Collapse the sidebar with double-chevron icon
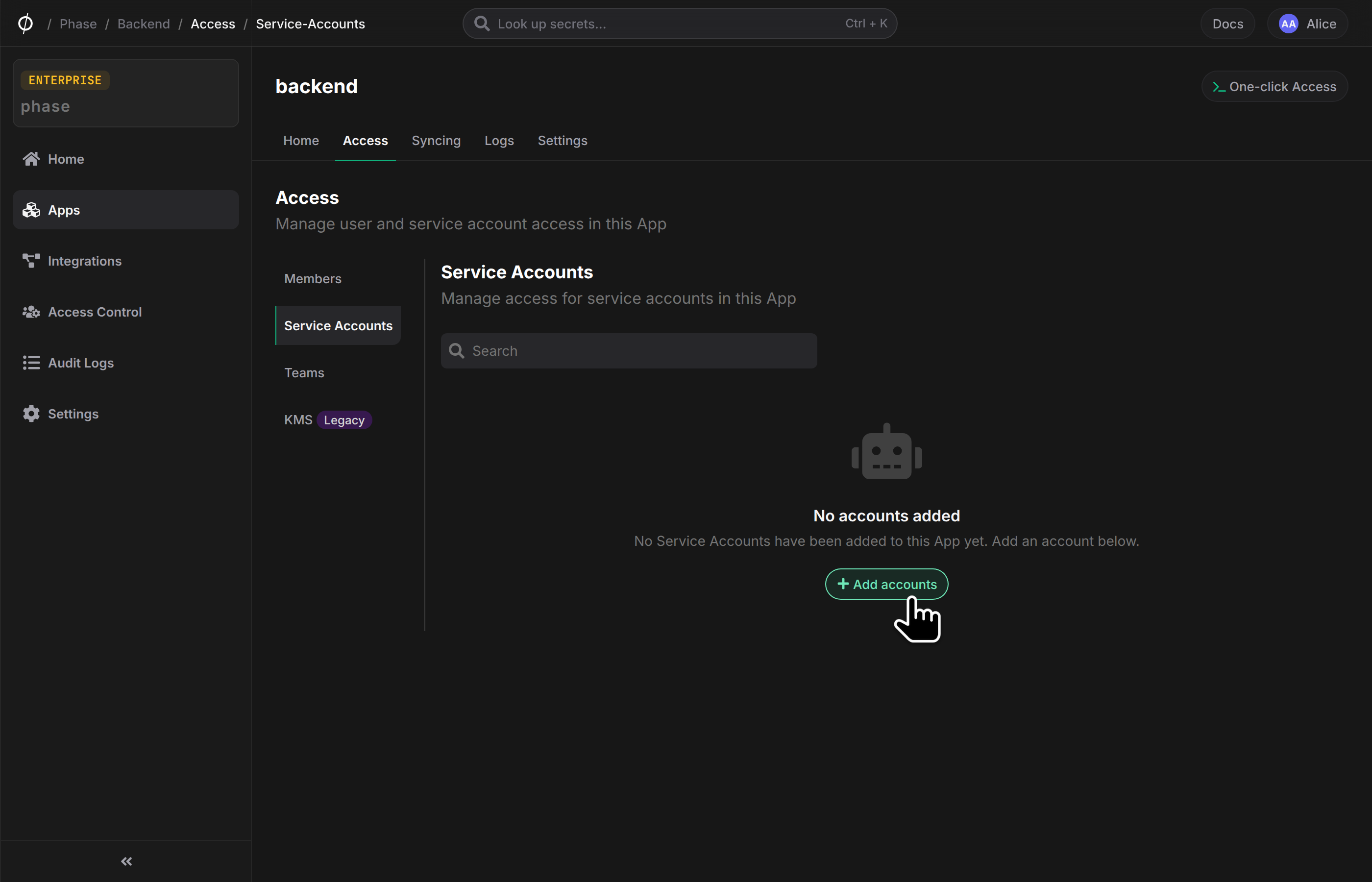The image size is (1372, 882). pyautogui.click(x=126, y=861)
